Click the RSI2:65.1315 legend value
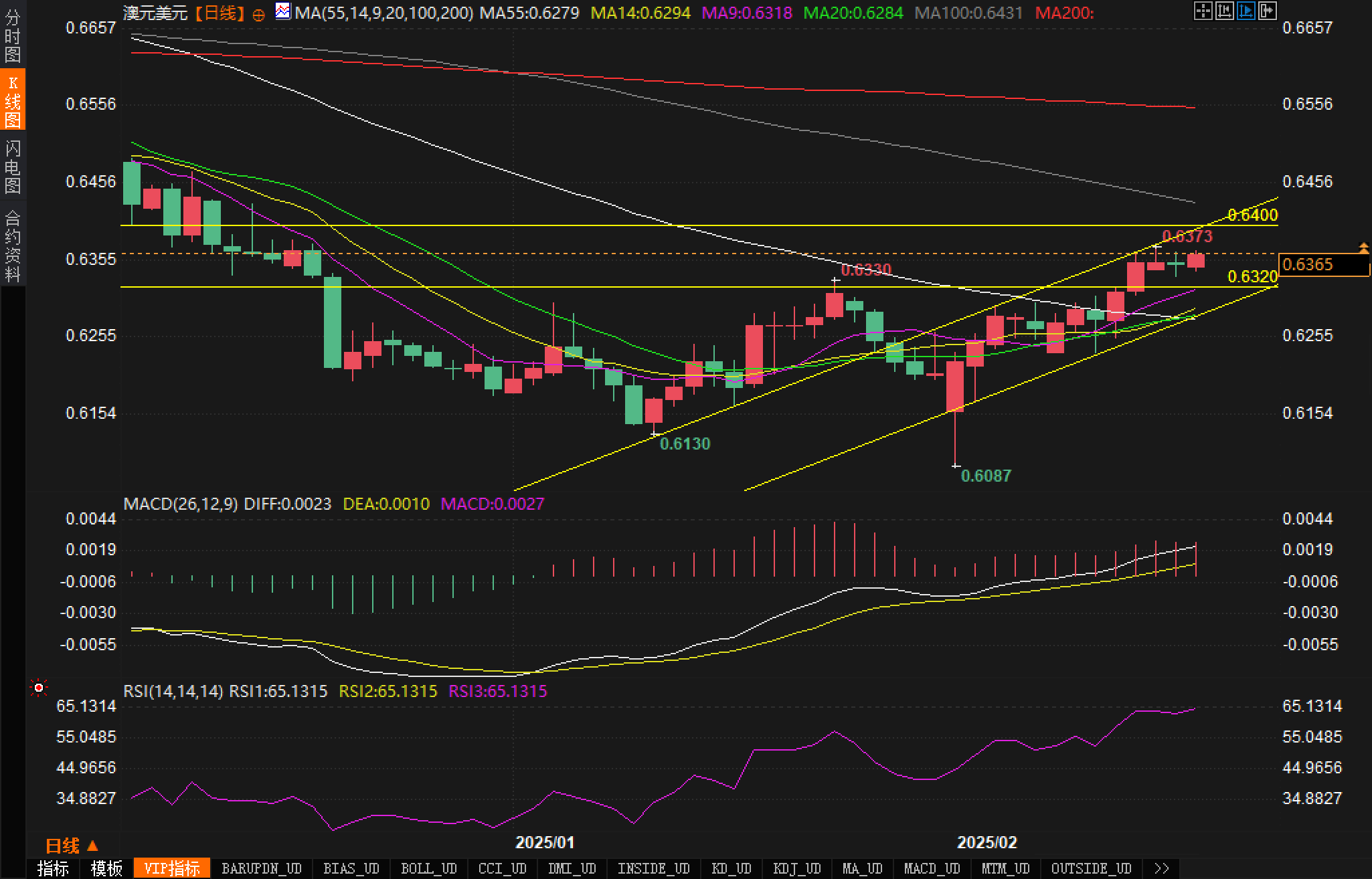1372x879 pixels. pos(388,691)
